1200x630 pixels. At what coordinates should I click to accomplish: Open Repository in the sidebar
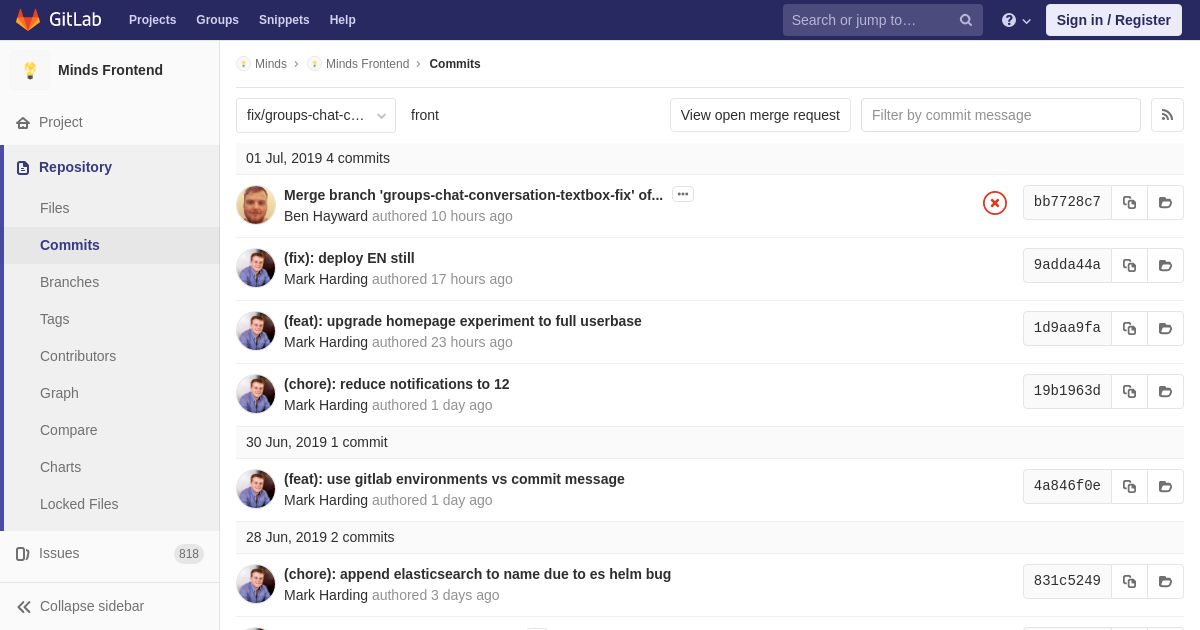click(110, 167)
